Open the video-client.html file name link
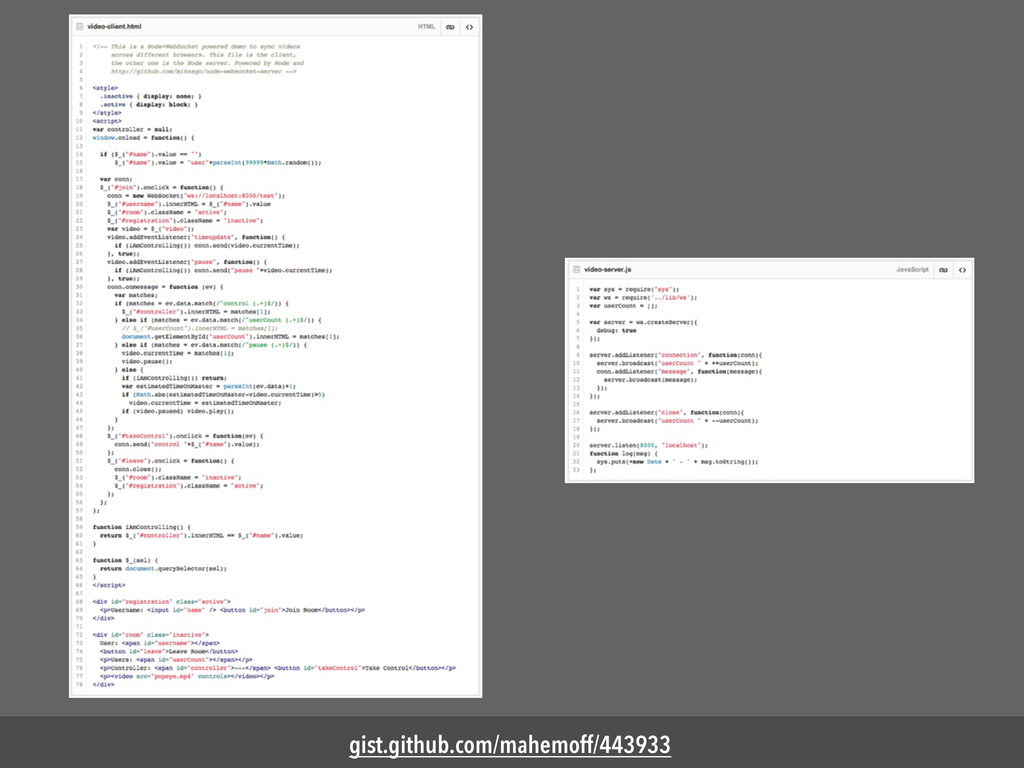The width and height of the screenshot is (1024, 768). (x=114, y=27)
